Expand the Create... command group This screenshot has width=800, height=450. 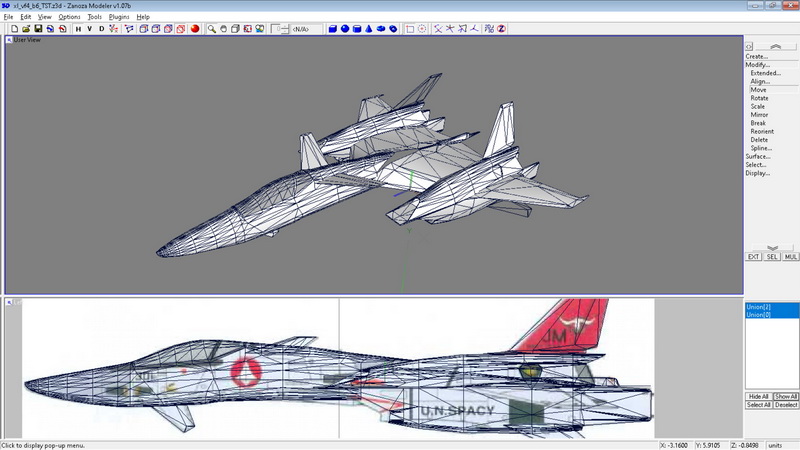[757, 57]
